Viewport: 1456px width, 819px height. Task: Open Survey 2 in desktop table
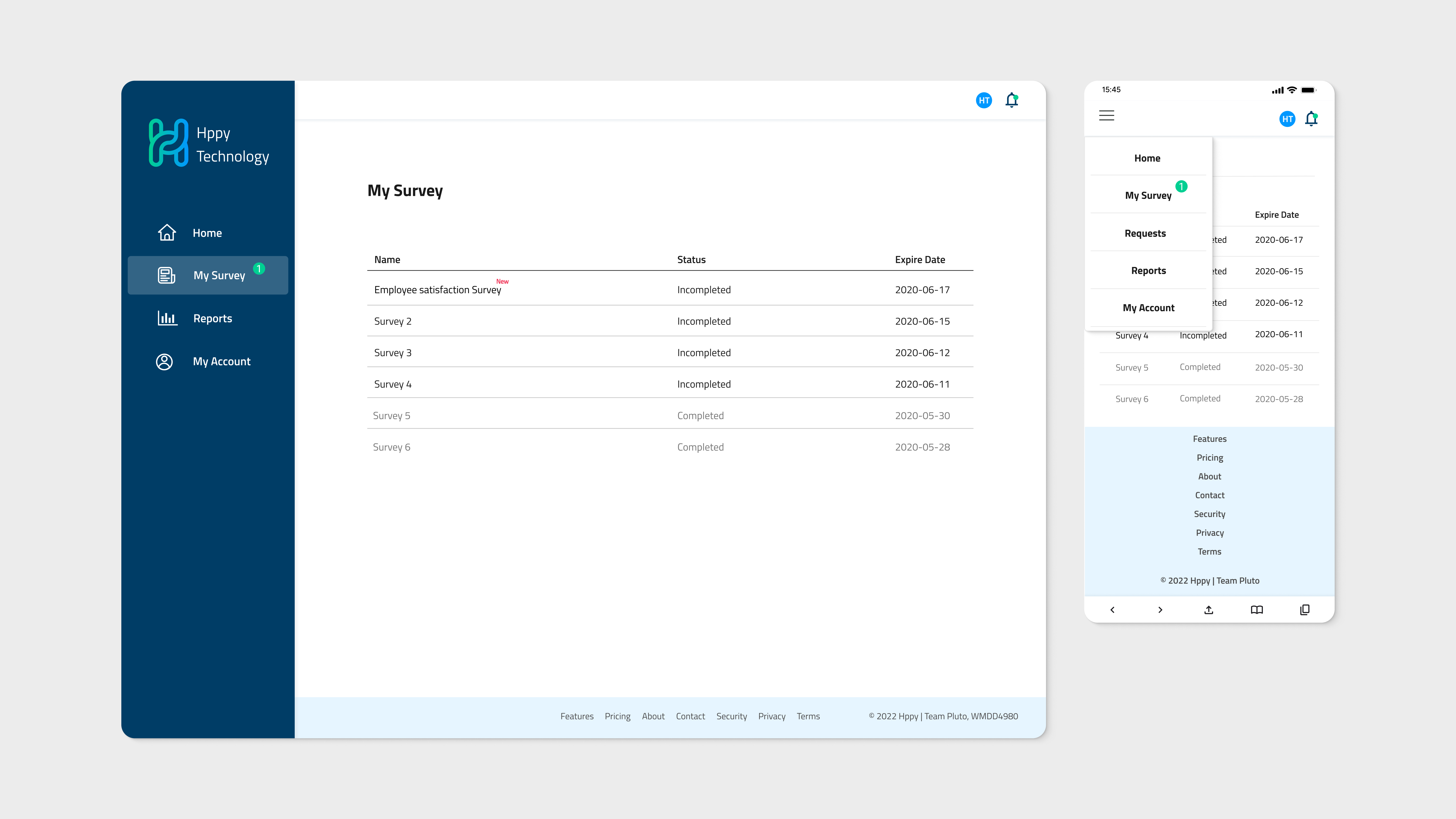670,321
